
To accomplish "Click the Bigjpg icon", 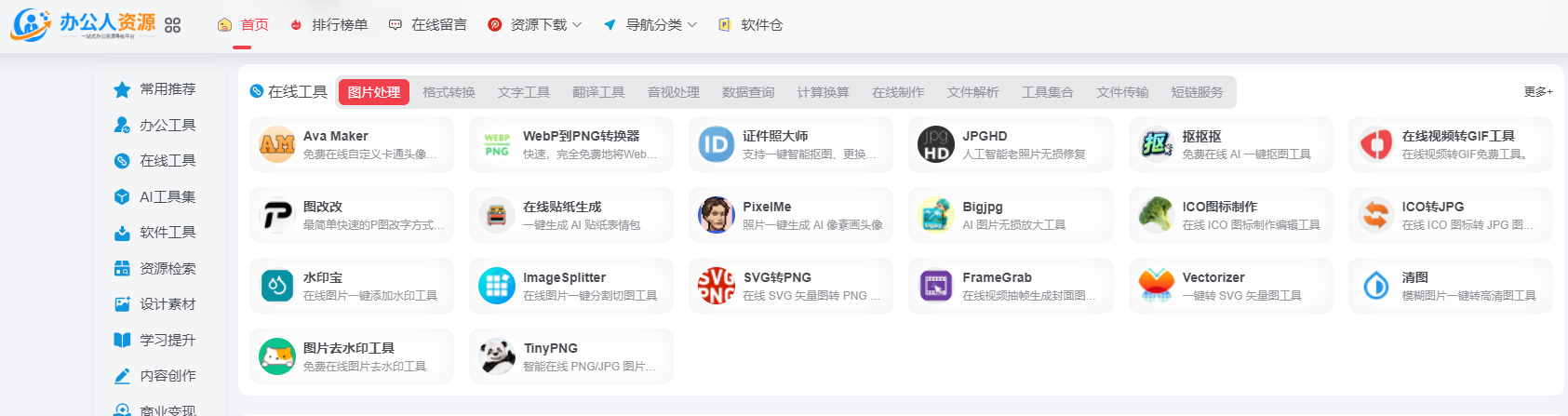I will click(936, 215).
